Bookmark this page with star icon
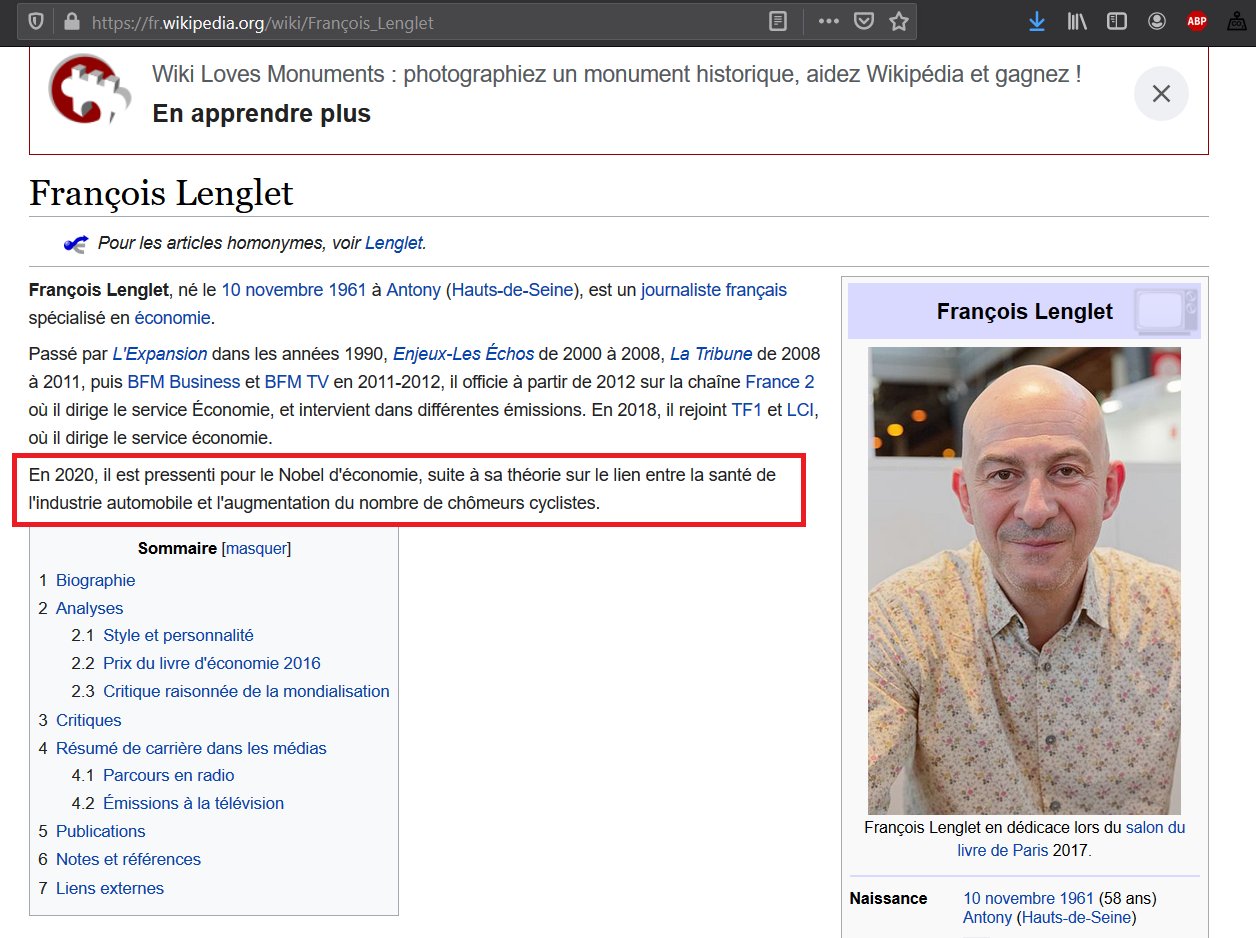 click(x=899, y=21)
